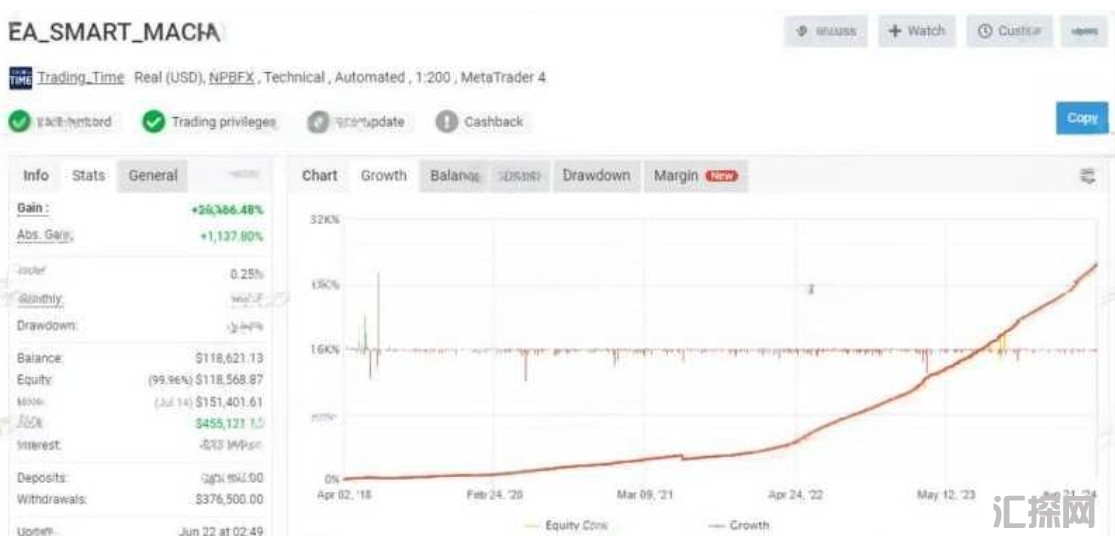
Task: Click the Interest label
Action: click(39, 445)
